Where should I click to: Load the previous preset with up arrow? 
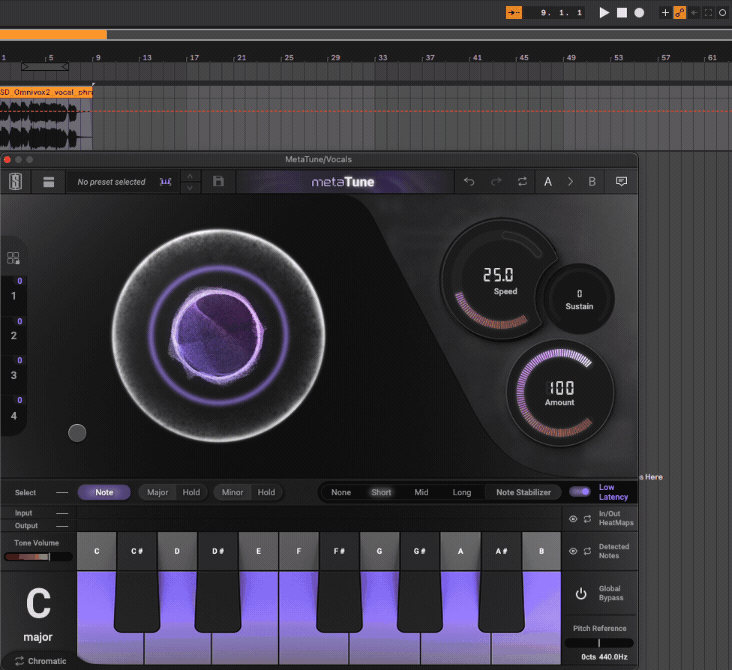pyautogui.click(x=190, y=176)
